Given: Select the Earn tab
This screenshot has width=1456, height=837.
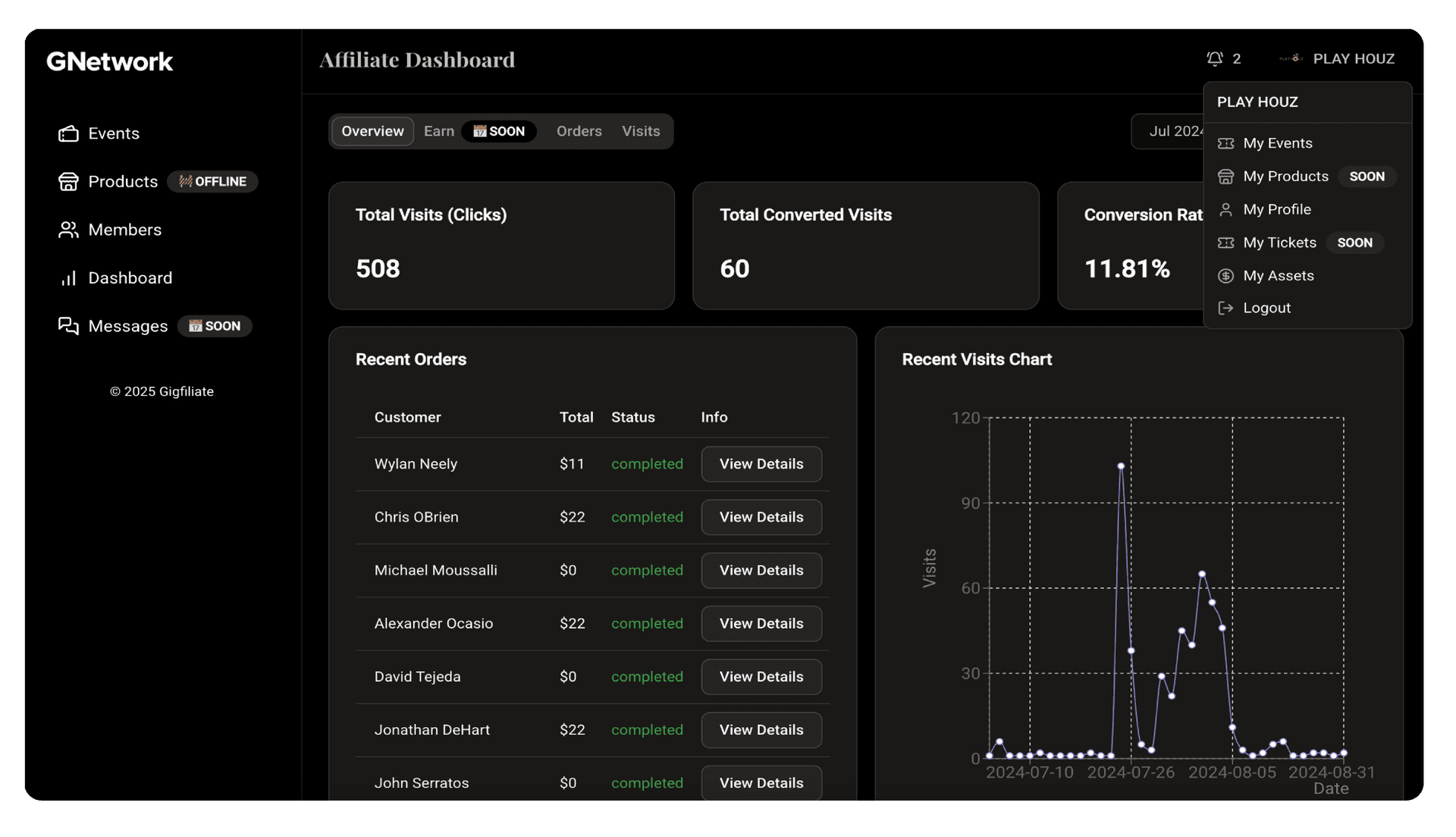Looking at the screenshot, I should (438, 131).
